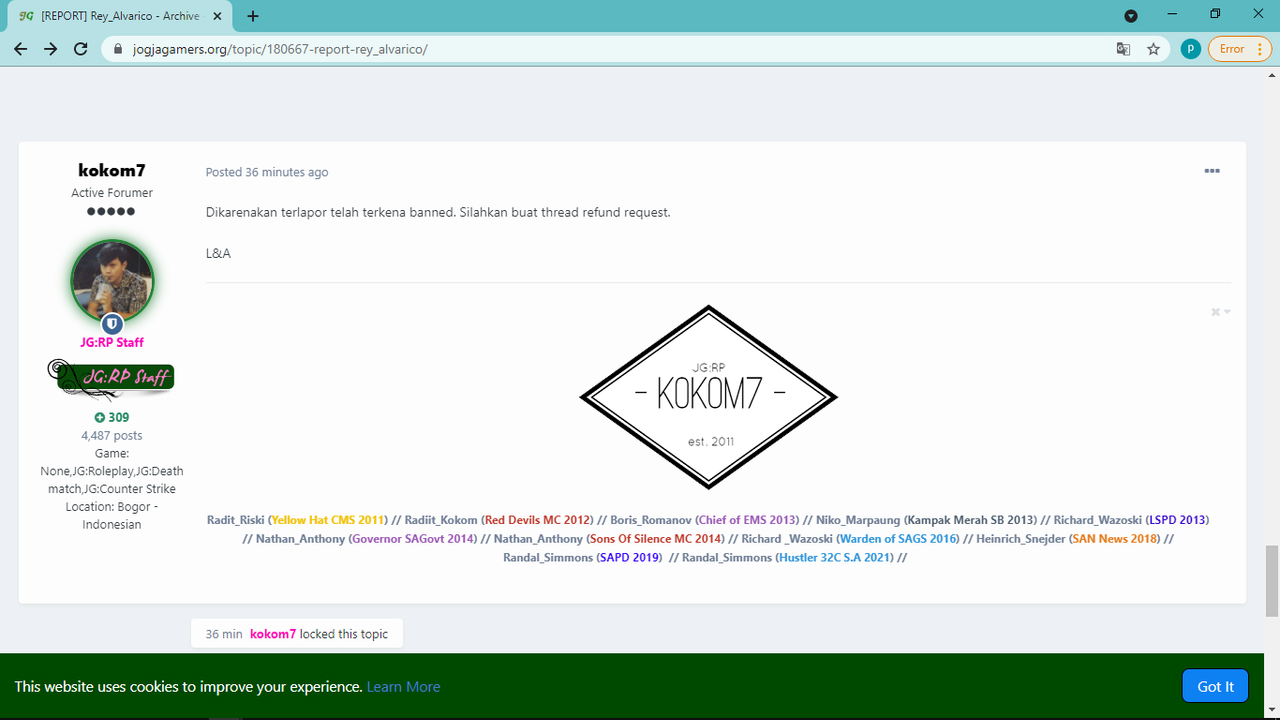
Task: Click the Error update button
Action: click(1231, 49)
